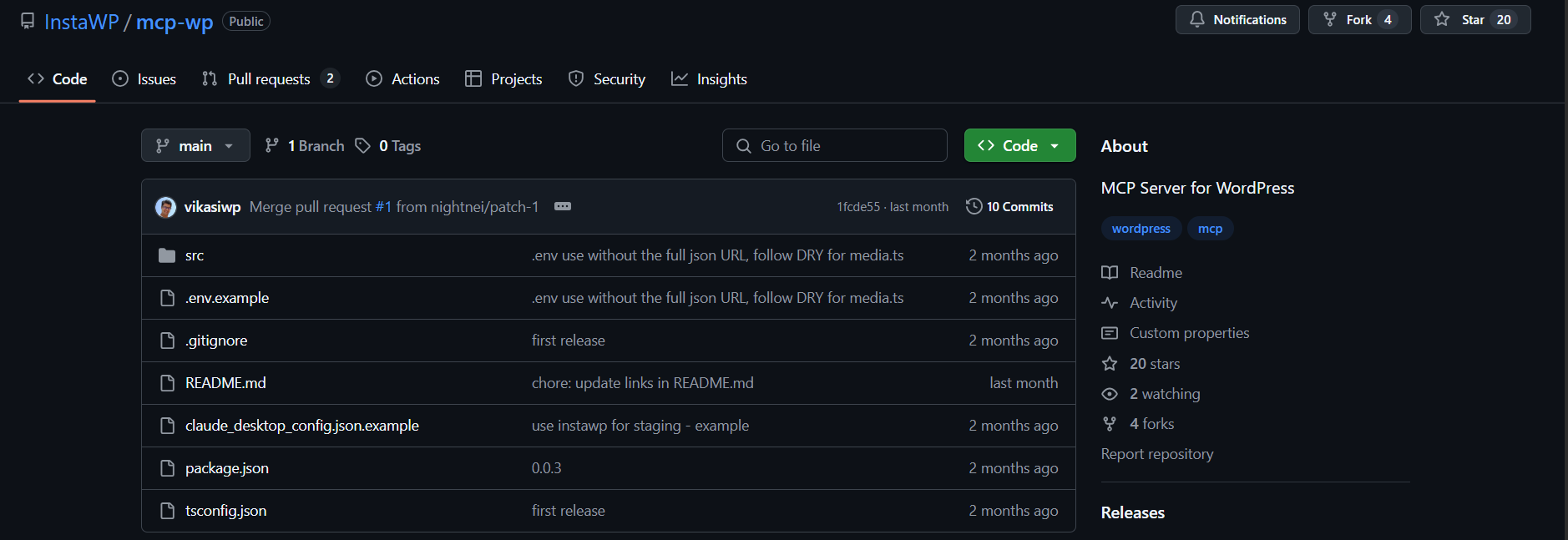The height and width of the screenshot is (540, 1568).
Task: Open pull request #1 link
Action: [383, 207]
